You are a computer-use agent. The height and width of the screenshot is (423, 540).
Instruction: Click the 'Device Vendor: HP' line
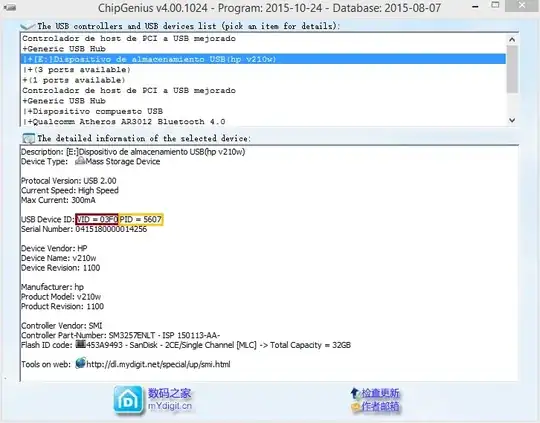click(54, 248)
